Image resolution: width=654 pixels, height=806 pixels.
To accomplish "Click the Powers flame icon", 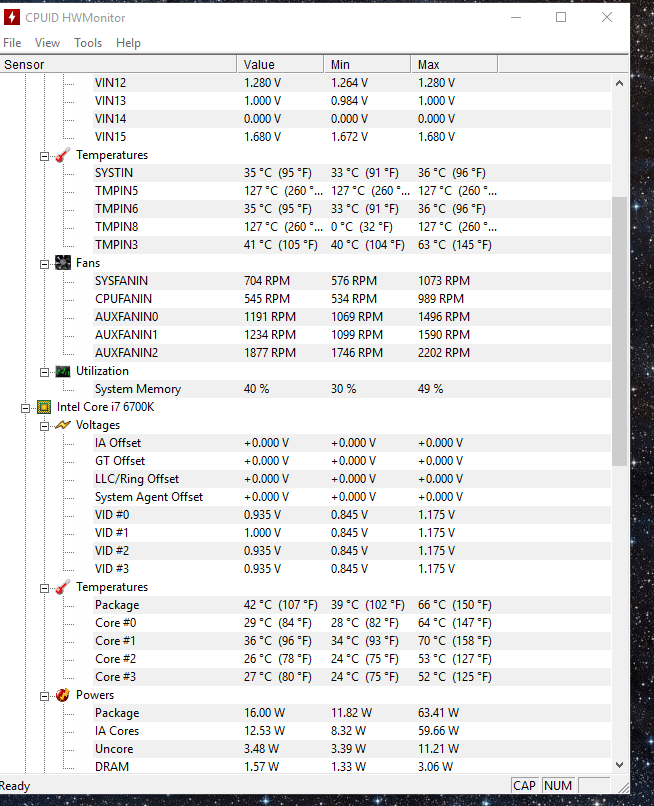I will pos(62,695).
